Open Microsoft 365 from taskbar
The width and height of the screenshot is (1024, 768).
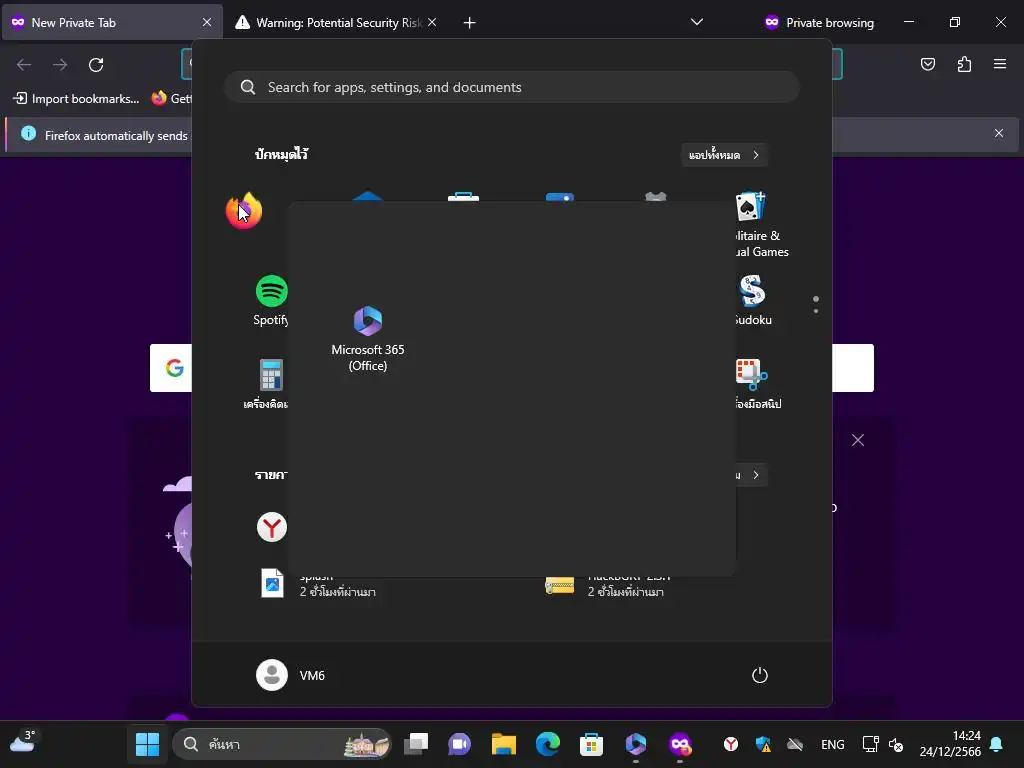pos(635,744)
